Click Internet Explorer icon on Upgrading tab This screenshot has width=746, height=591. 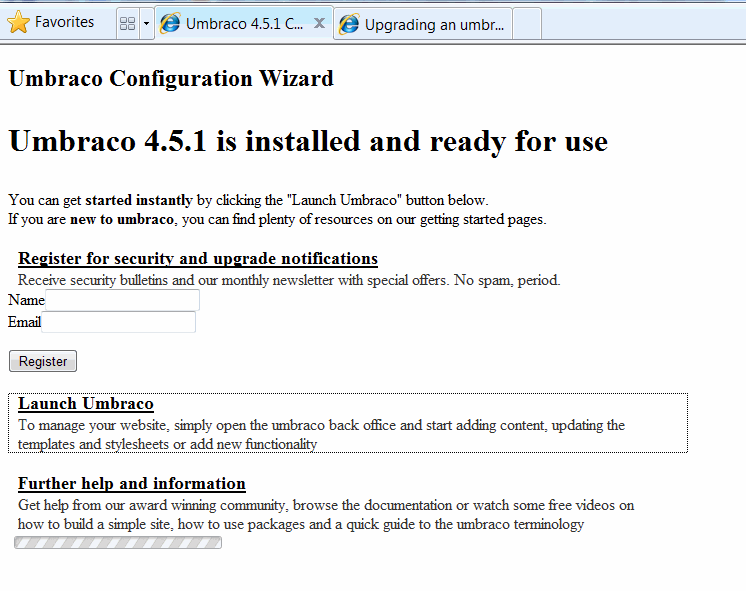click(x=349, y=24)
